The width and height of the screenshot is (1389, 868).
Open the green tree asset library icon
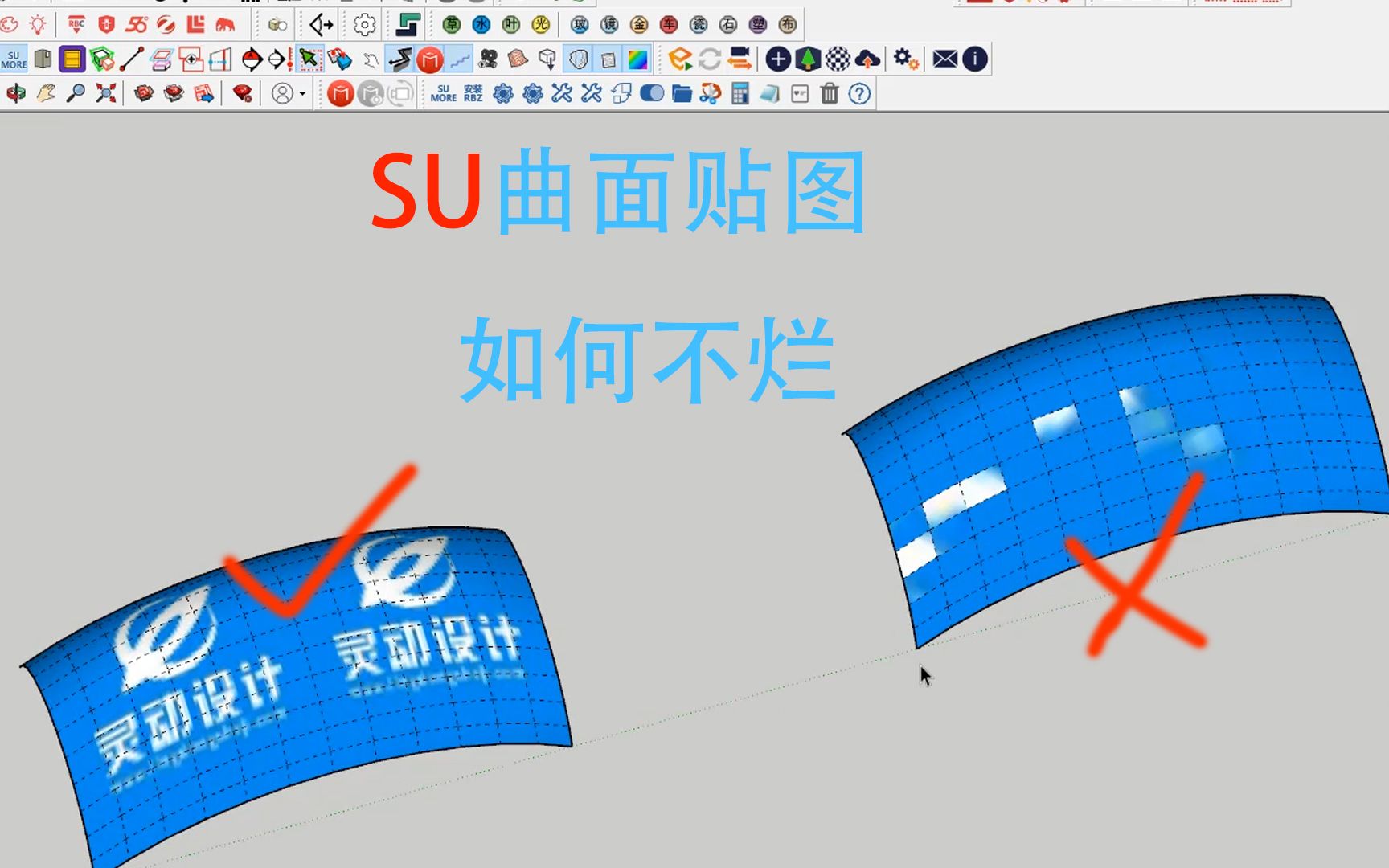[x=808, y=59]
